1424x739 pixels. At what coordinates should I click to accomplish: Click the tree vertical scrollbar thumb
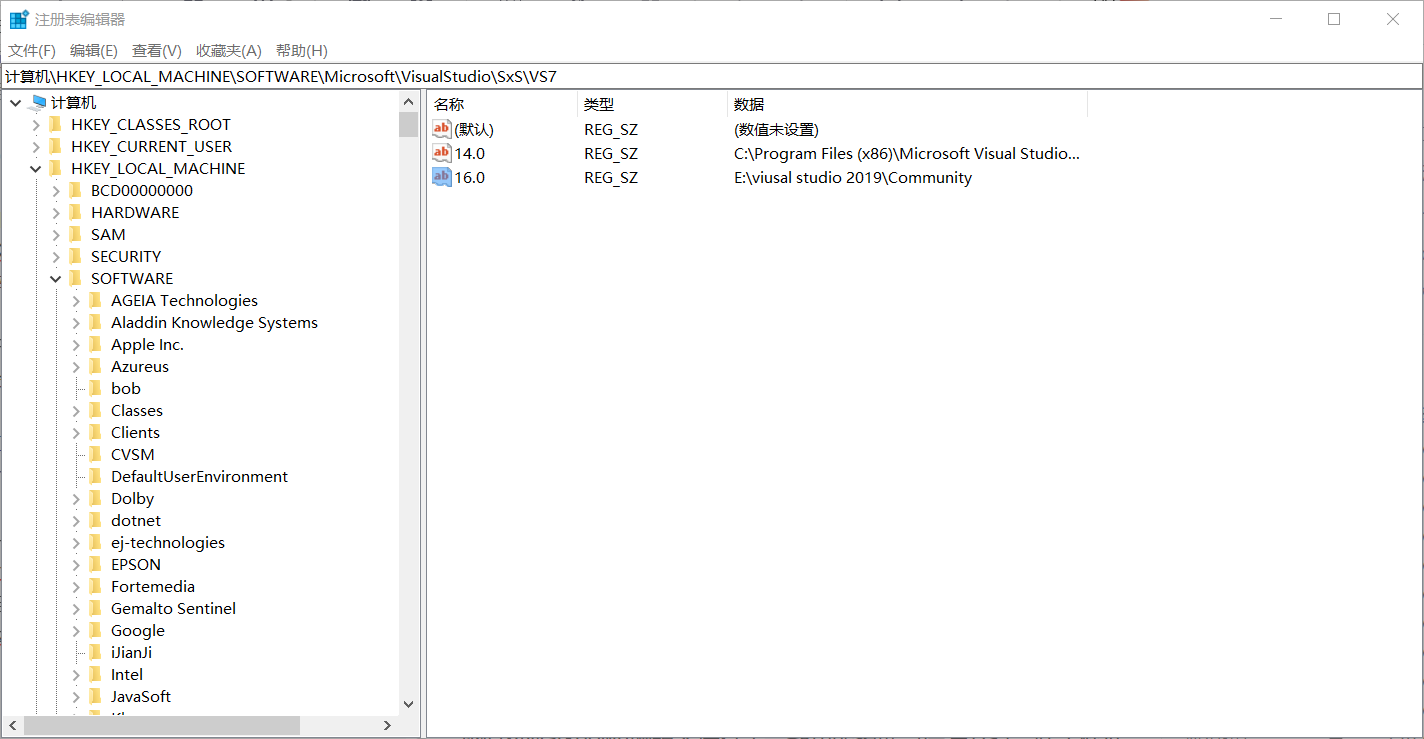click(x=408, y=124)
